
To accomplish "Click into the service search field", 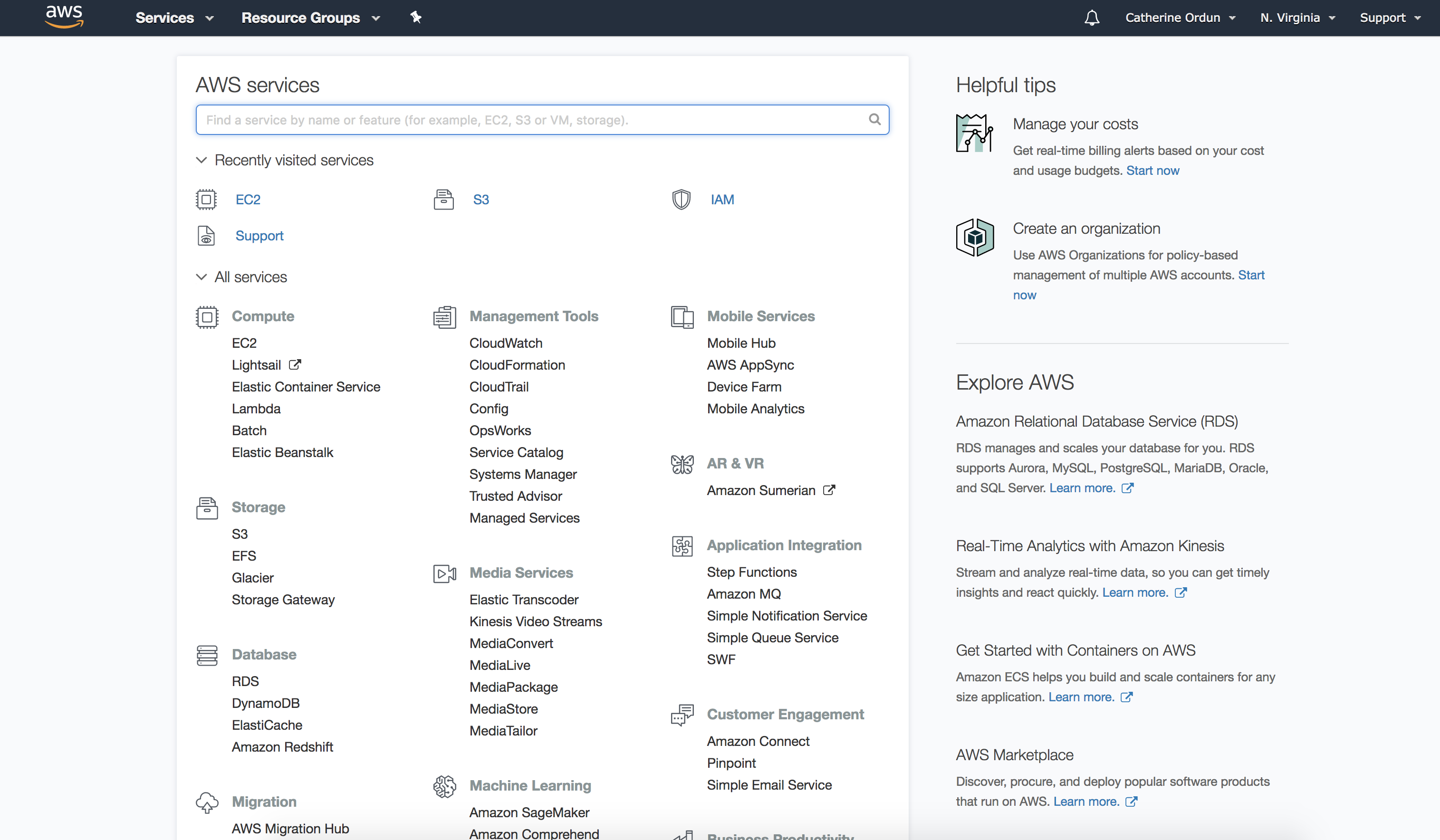I will (x=531, y=120).
